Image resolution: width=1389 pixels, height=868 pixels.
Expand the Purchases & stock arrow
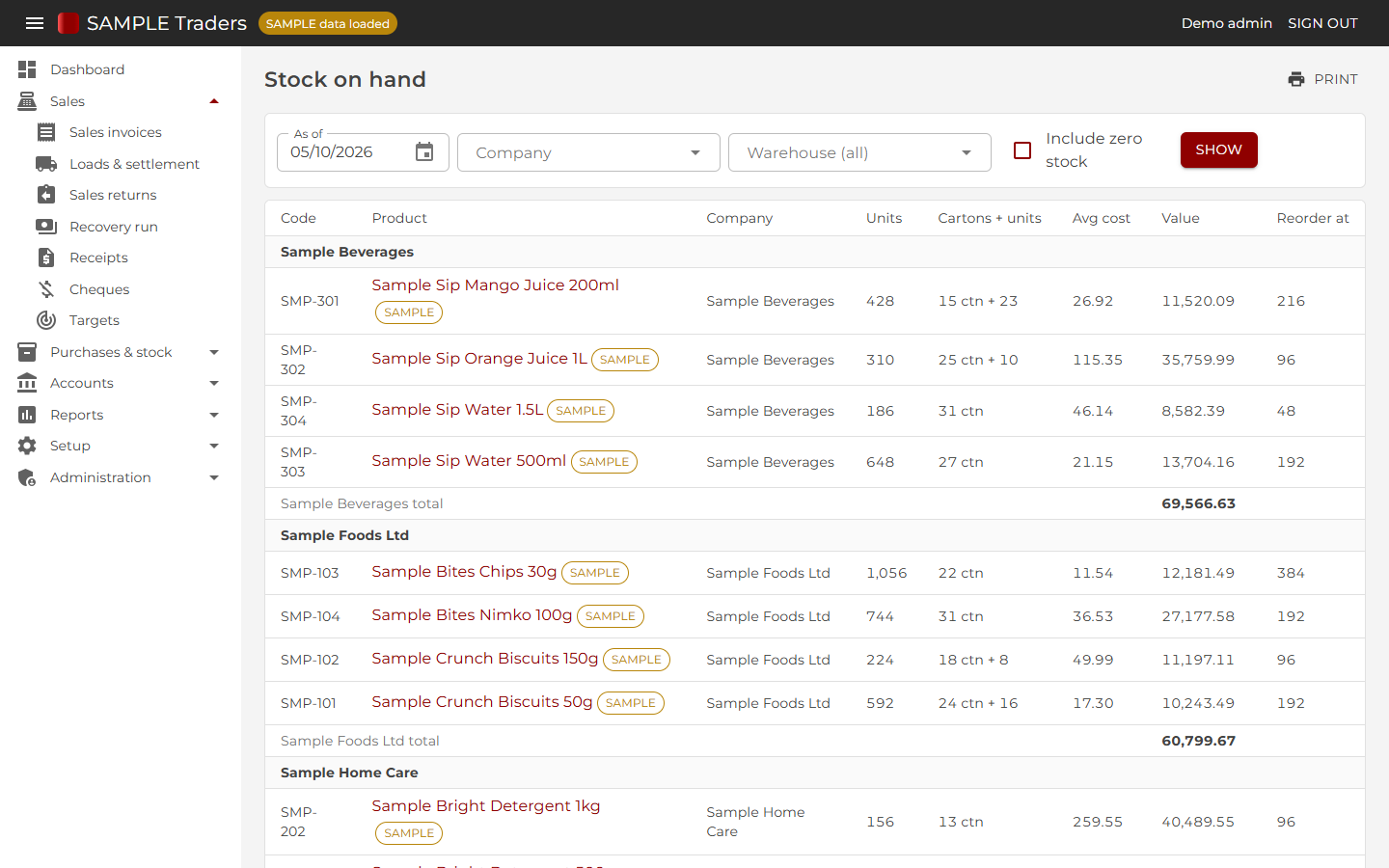pos(214,352)
